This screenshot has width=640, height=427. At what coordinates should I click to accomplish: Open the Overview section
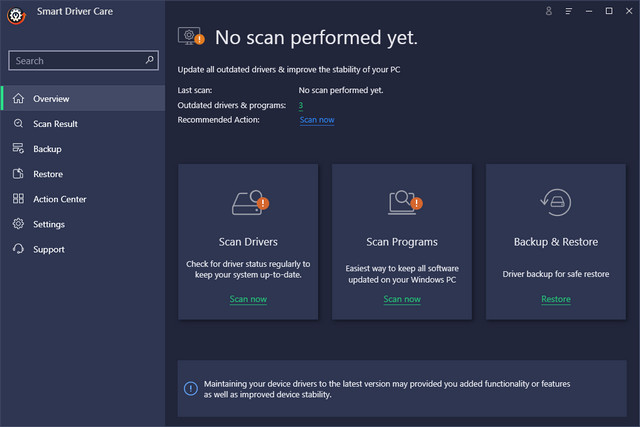(51, 99)
